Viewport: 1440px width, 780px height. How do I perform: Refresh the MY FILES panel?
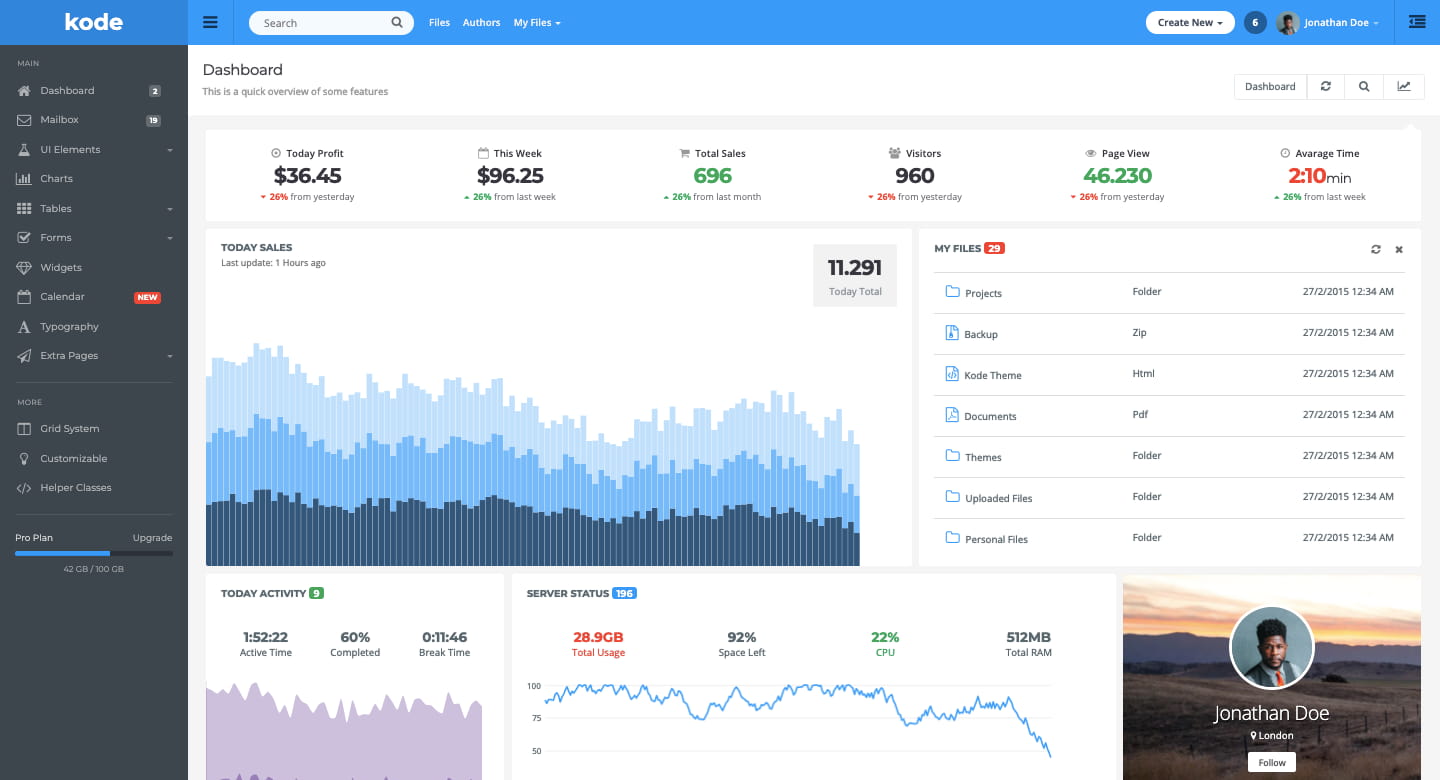tap(1375, 249)
